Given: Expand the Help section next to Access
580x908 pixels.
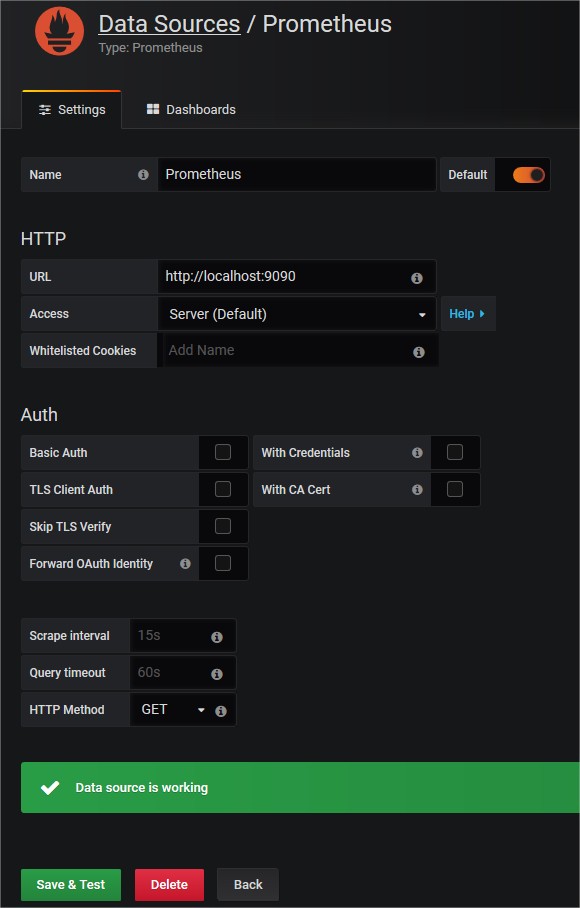Looking at the screenshot, I should pos(468,314).
